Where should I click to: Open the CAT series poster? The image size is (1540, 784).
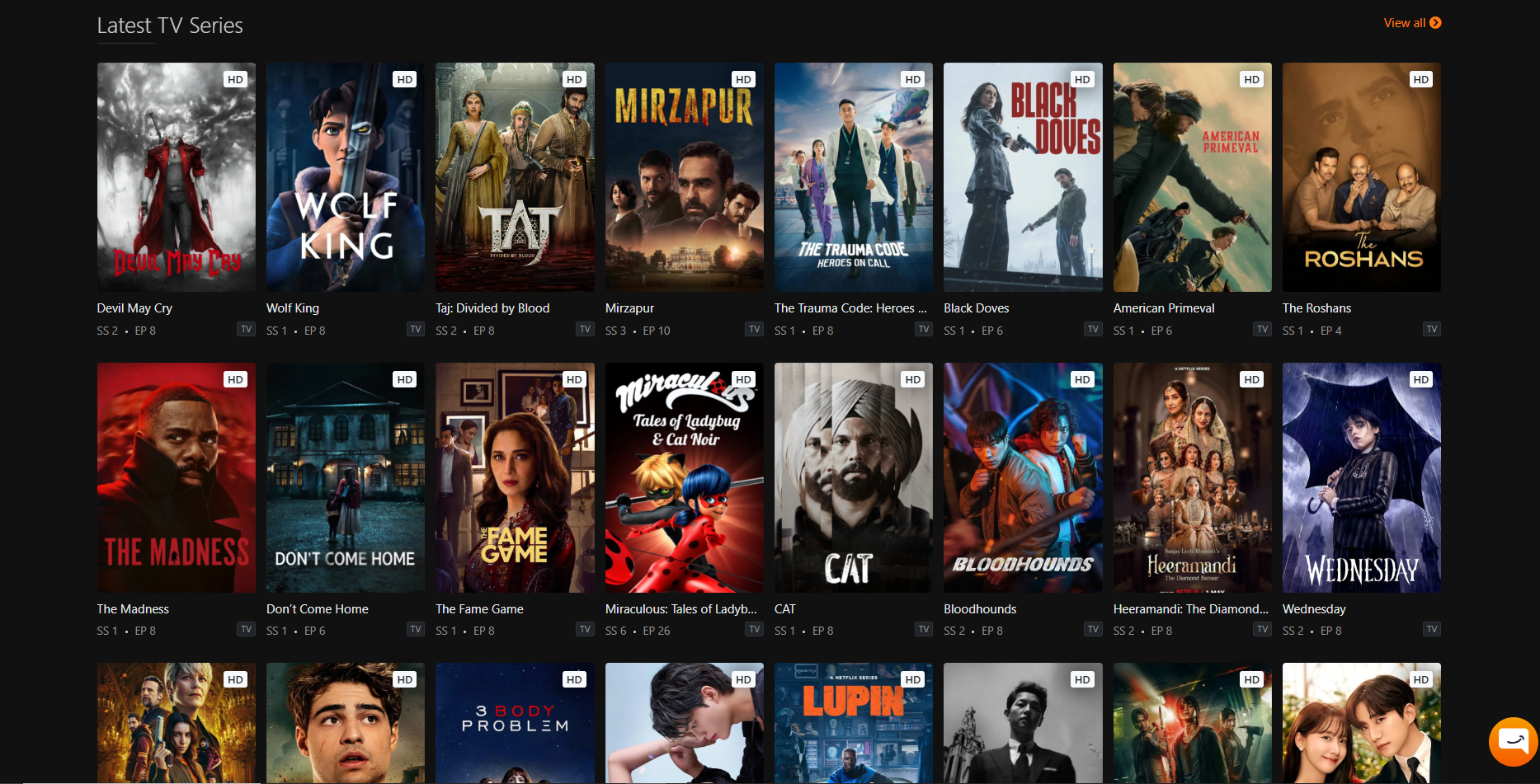pyautogui.click(x=854, y=477)
